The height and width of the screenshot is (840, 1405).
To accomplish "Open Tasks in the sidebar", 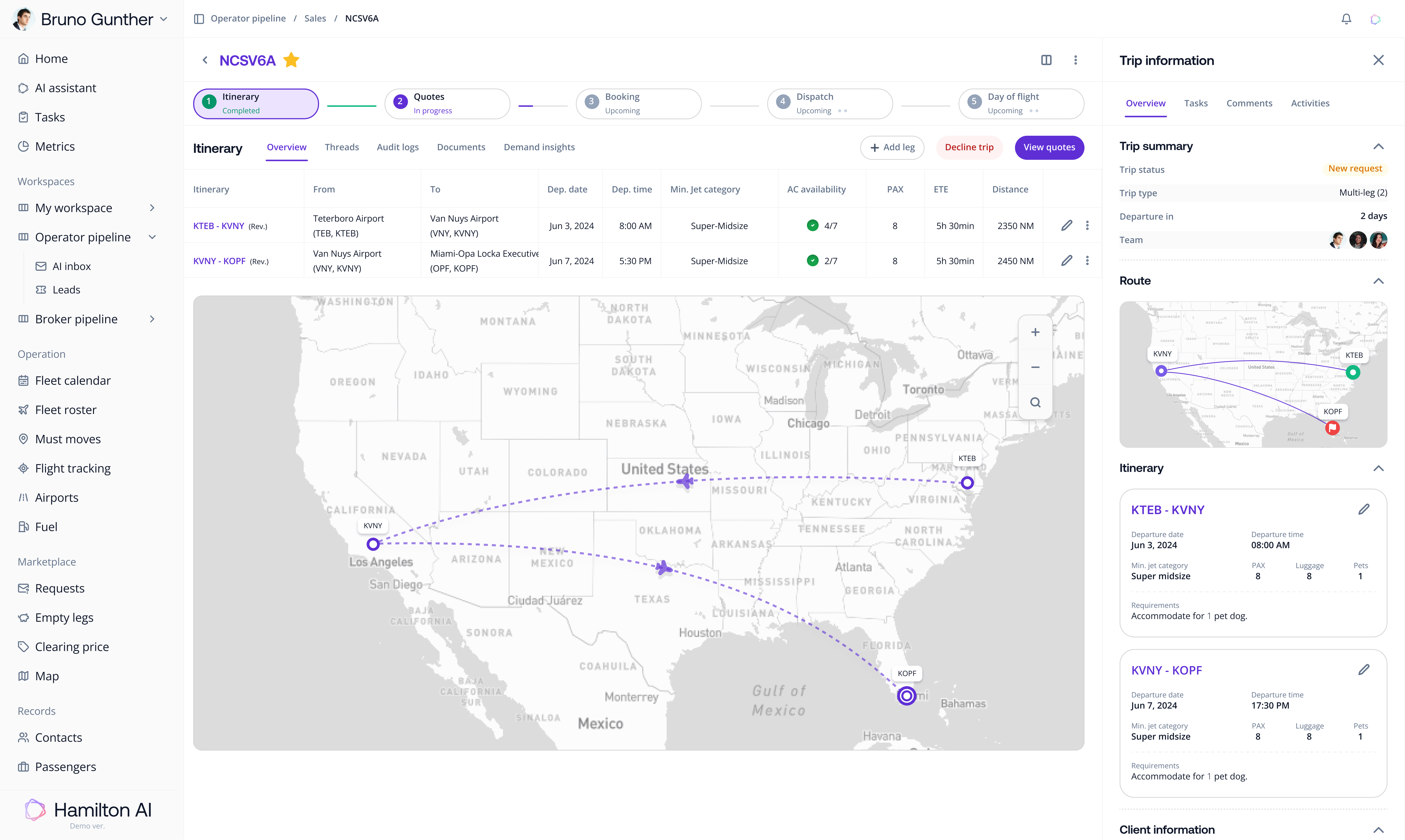I will 42,117.
